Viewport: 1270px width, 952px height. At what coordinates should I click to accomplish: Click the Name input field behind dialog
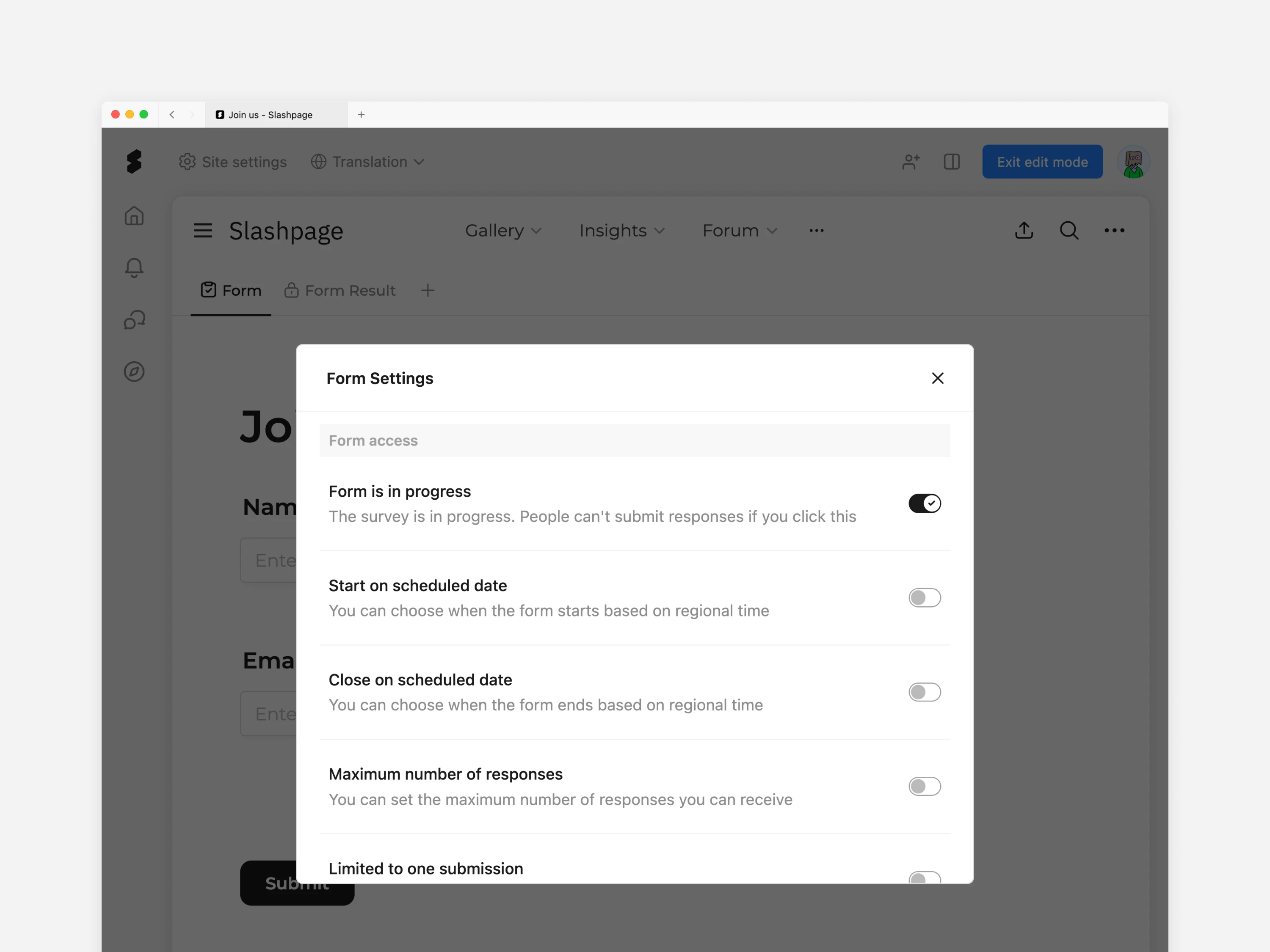pos(268,560)
